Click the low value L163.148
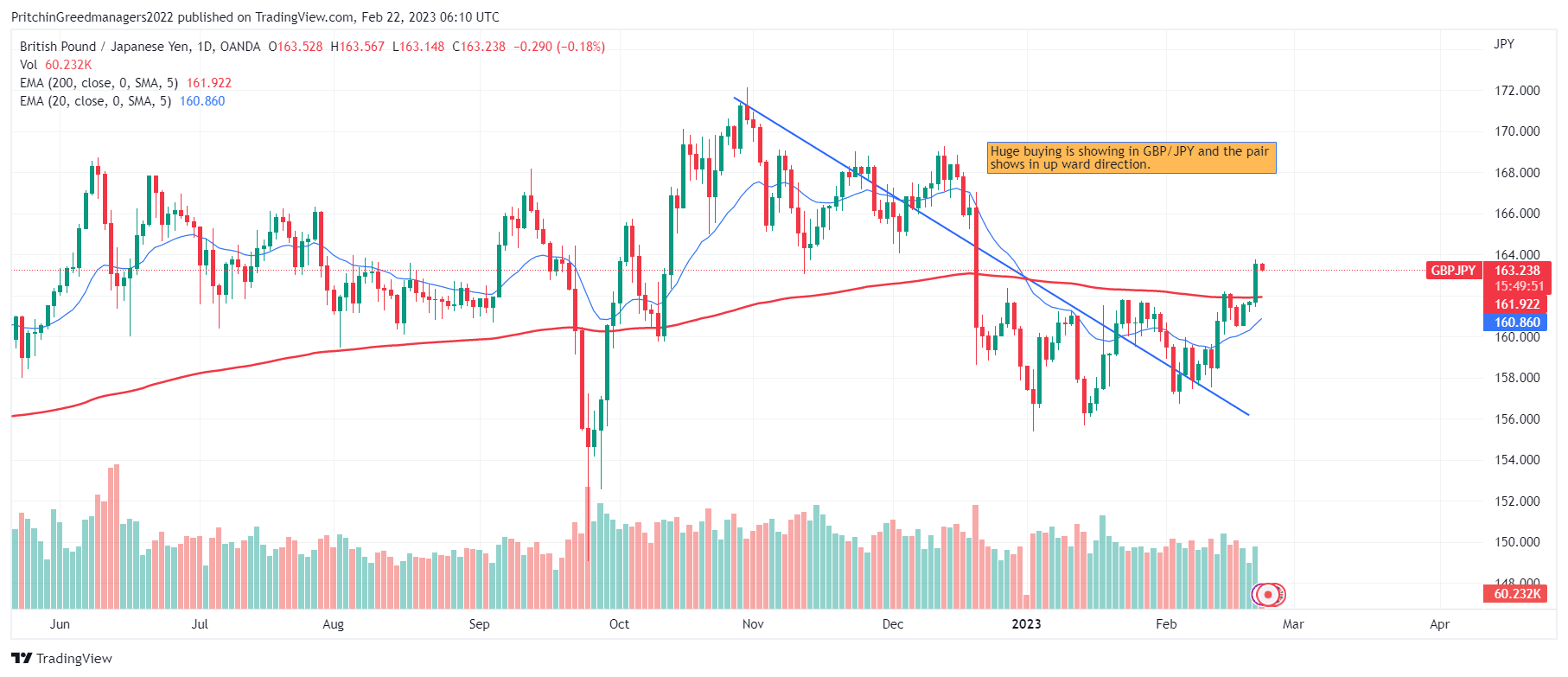Image resolution: width=1568 pixels, height=677 pixels. pyautogui.click(x=418, y=47)
